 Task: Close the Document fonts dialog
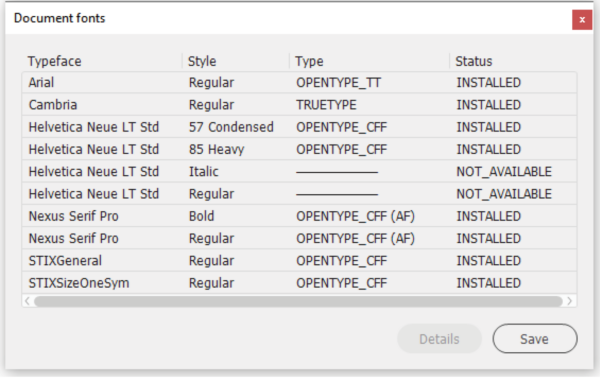582,20
